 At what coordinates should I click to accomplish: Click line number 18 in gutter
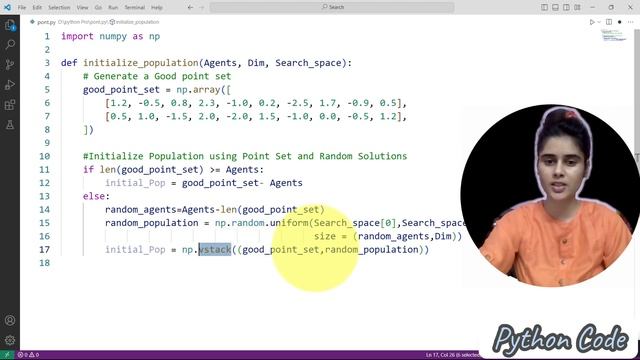tap(44, 263)
